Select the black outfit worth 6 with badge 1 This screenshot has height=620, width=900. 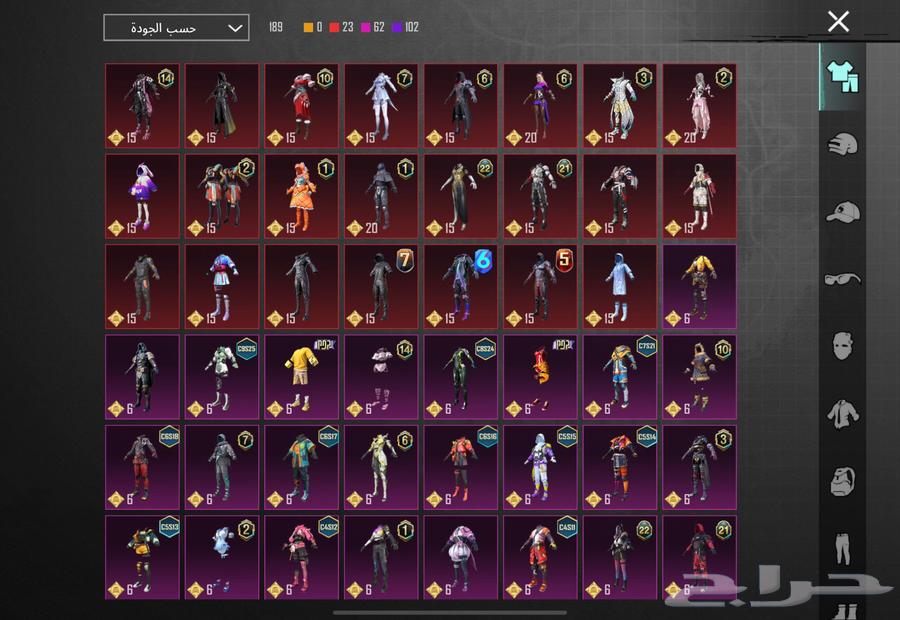pos(381,557)
